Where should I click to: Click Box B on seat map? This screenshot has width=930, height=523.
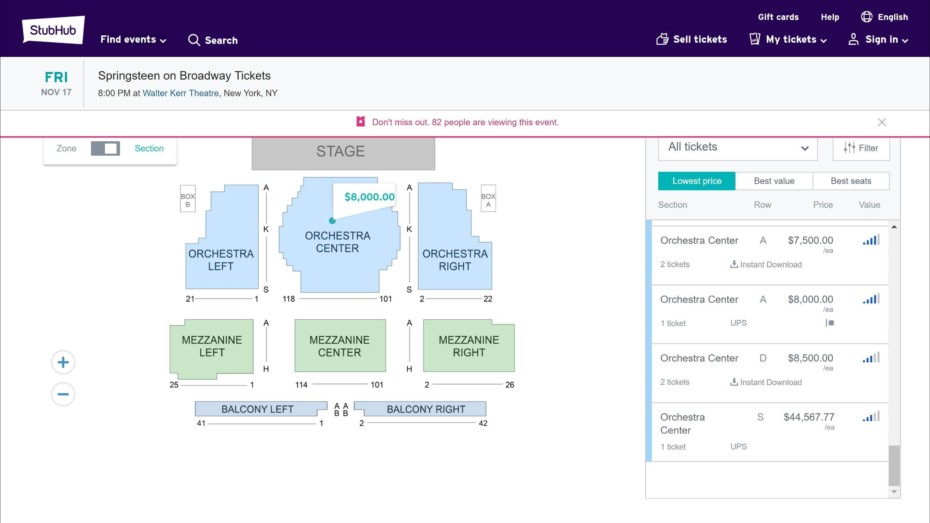pos(187,200)
